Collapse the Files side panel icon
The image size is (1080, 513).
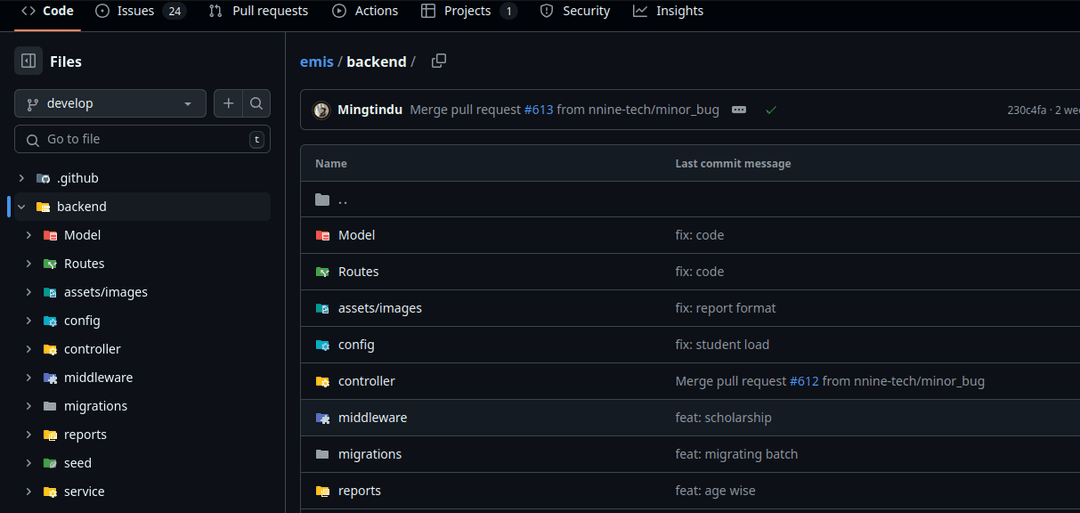pos(28,61)
